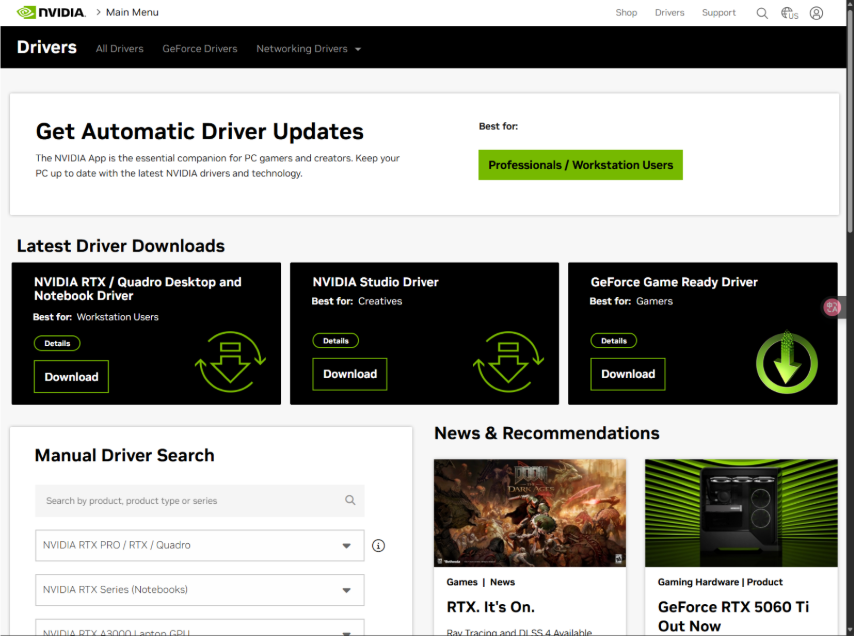Click the Game Ready Driver Details button
This screenshot has height=639, width=857.
coord(613,340)
